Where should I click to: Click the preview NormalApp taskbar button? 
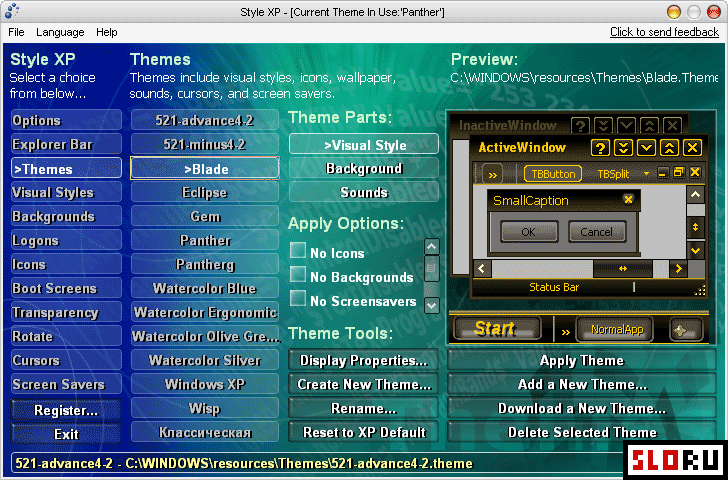point(614,330)
